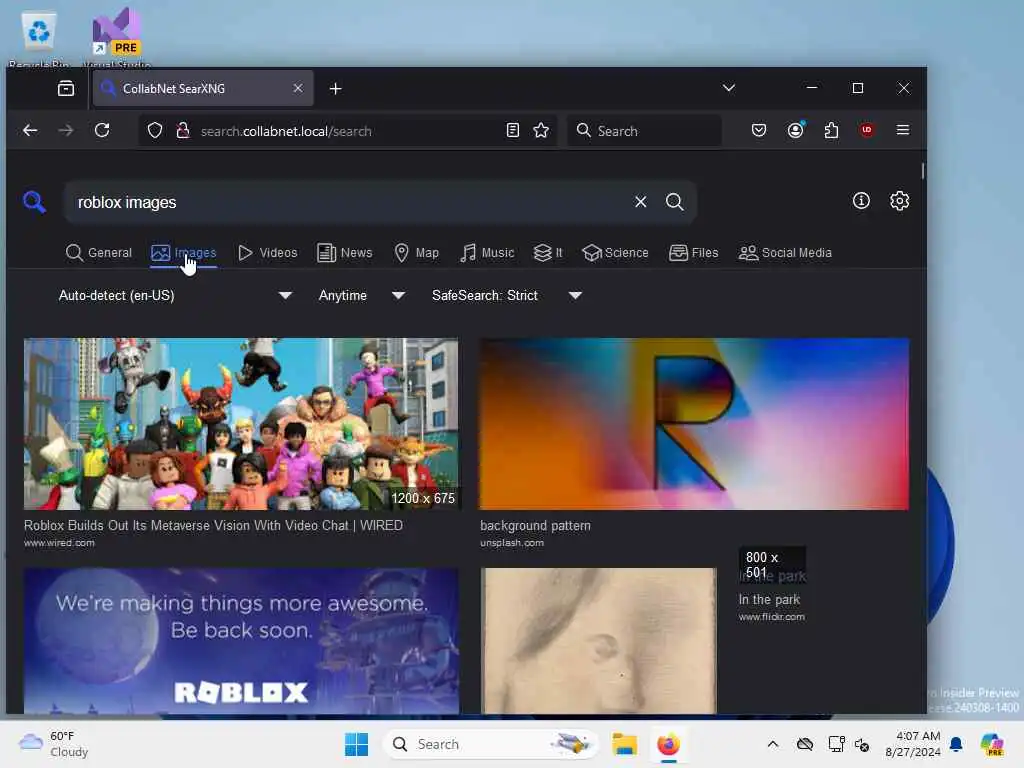Open the SearXNG about info icon

[x=861, y=200]
